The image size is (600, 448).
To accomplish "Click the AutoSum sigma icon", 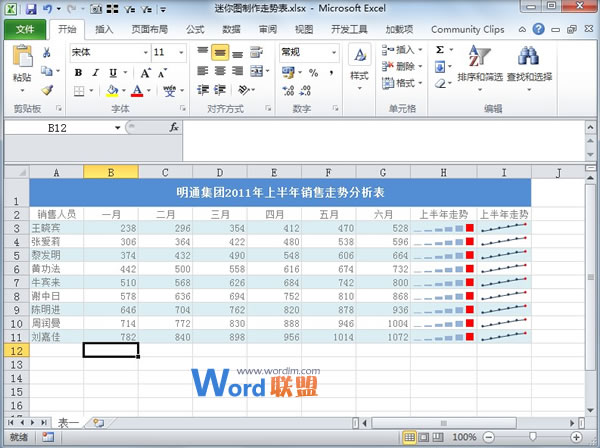I will pos(441,50).
